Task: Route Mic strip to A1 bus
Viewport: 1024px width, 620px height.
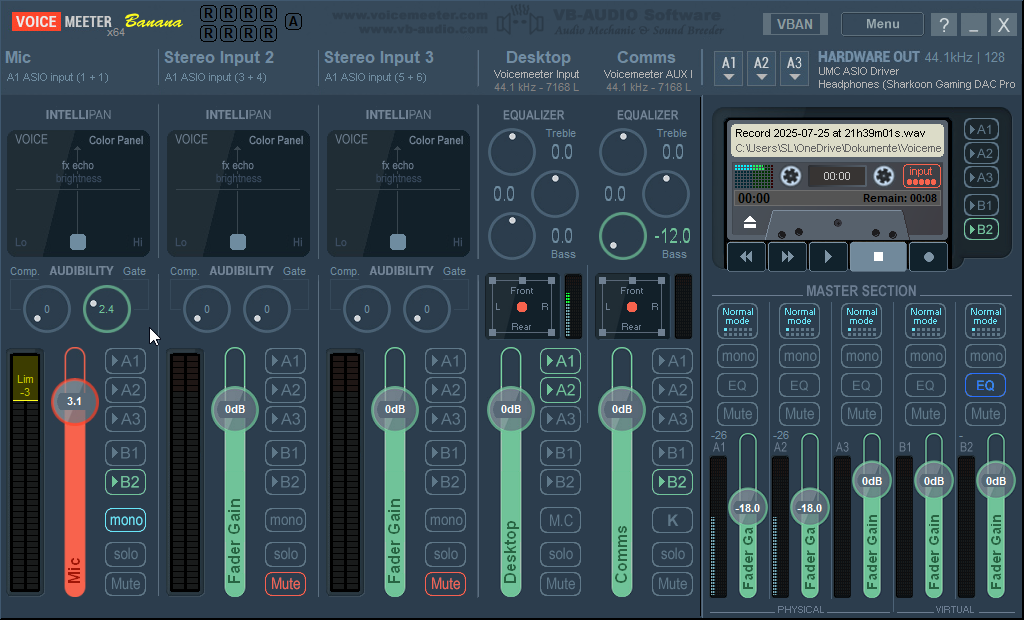Action: (x=125, y=361)
